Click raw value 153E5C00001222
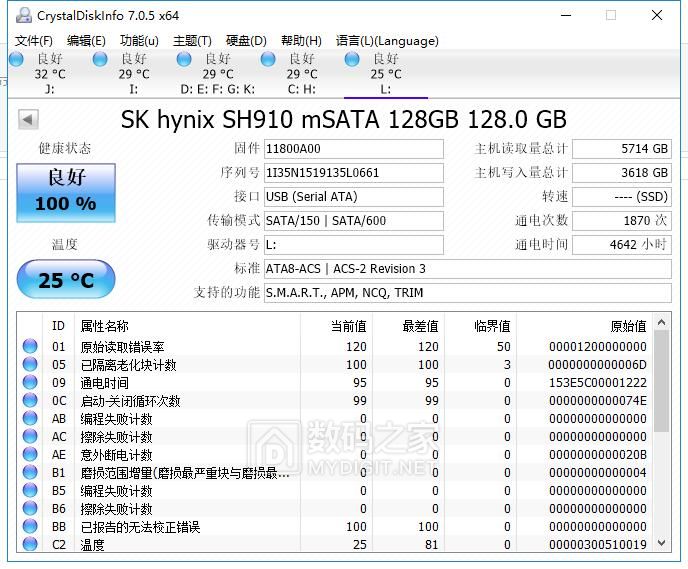Screen dimensions: 688x569 tap(598, 383)
